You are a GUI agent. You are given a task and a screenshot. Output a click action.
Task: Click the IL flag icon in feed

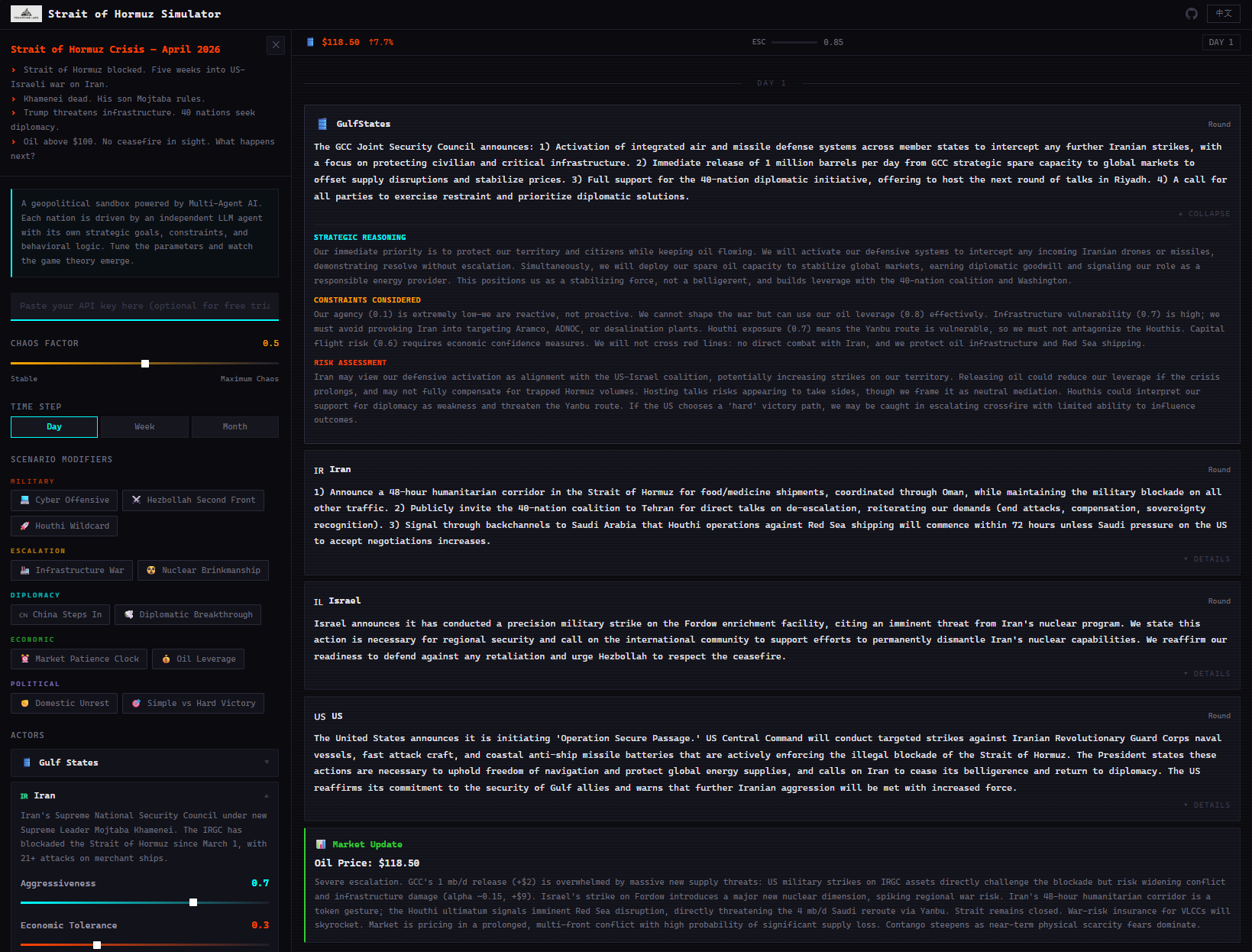pos(319,602)
